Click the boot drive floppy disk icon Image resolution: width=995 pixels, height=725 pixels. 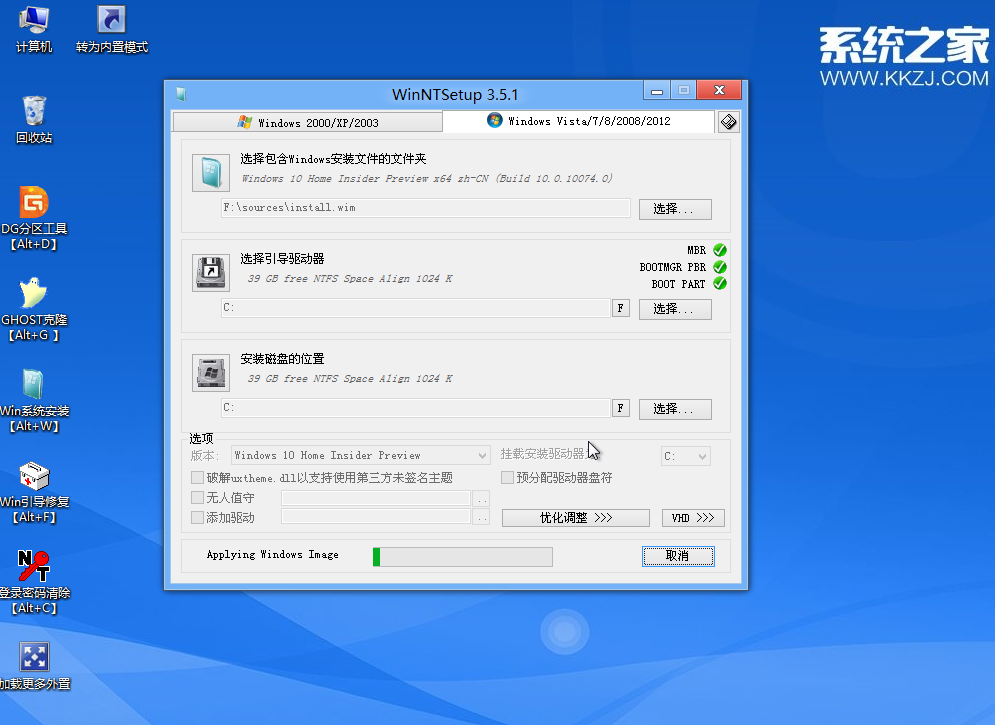(x=211, y=273)
